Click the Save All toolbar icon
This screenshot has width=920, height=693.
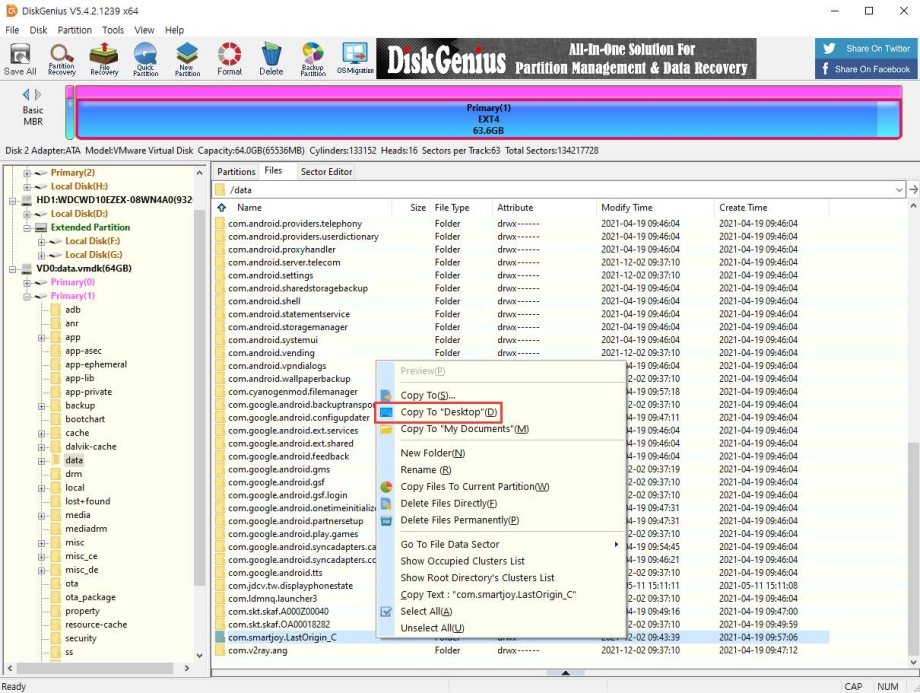(20, 59)
